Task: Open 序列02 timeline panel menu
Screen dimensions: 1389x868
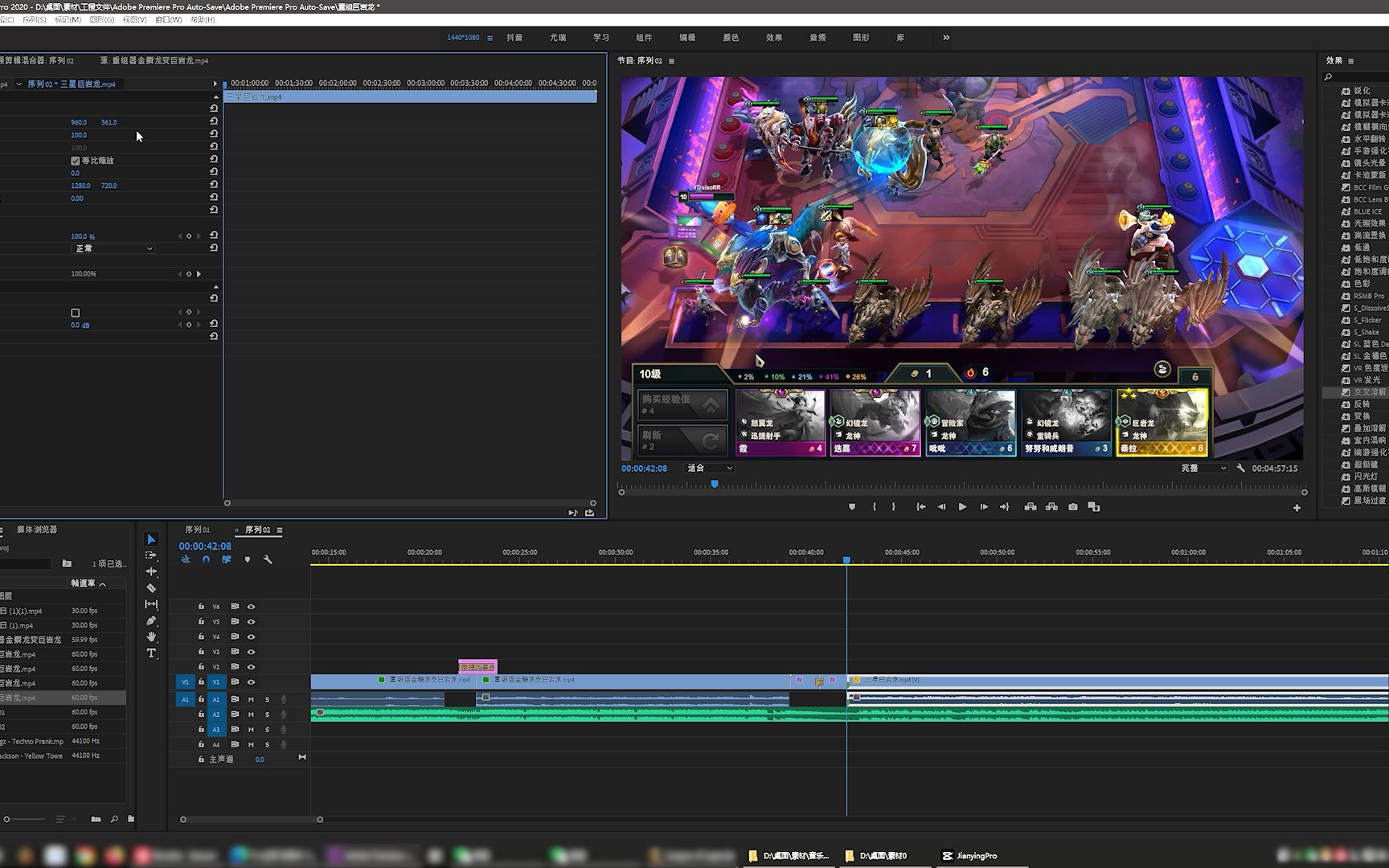Action: click(x=280, y=530)
